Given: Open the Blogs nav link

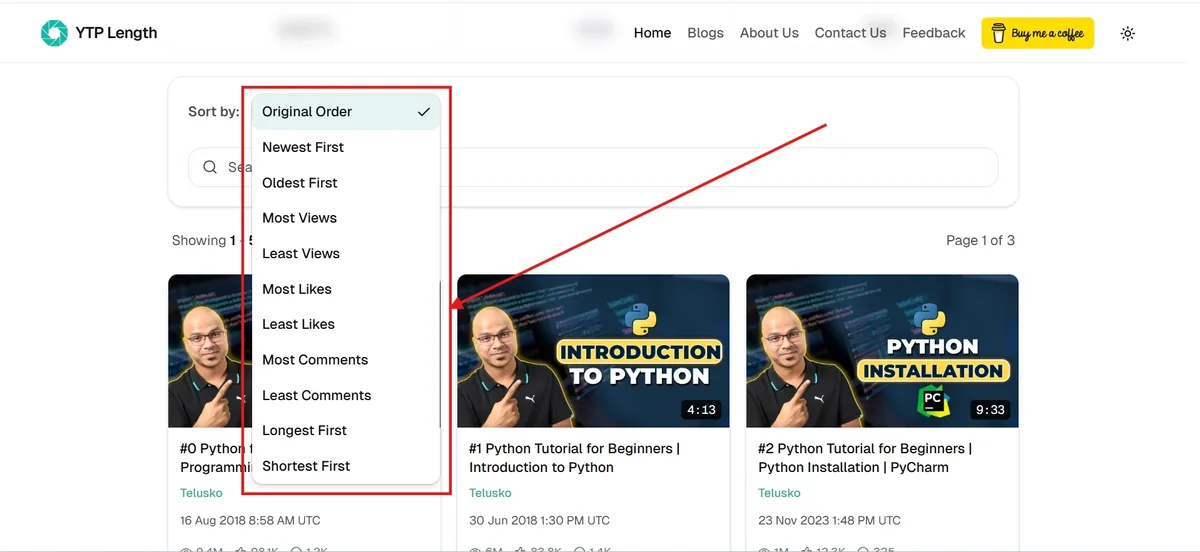Looking at the screenshot, I should [705, 33].
